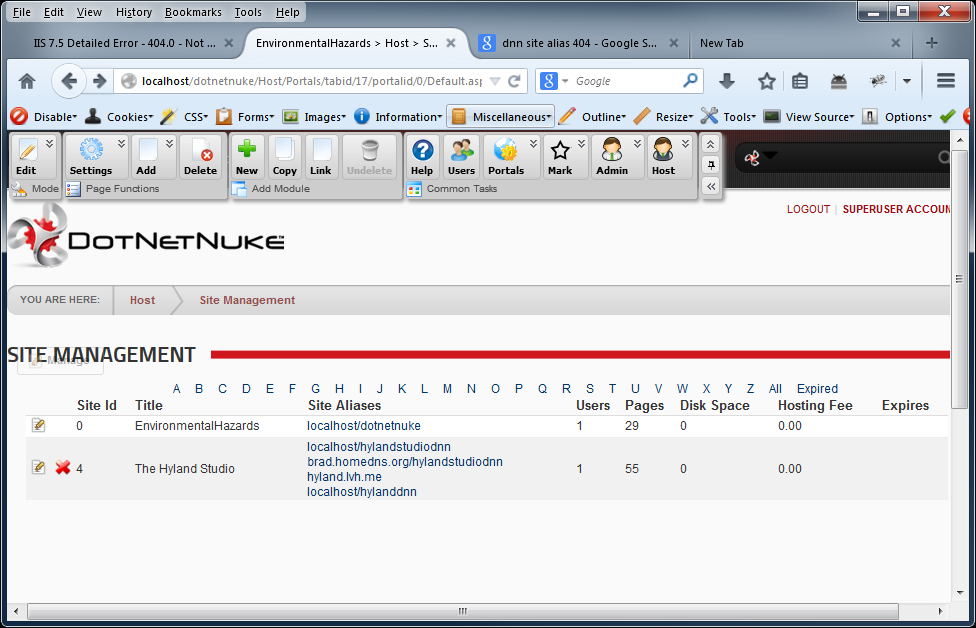Click the LOGOUT link
Viewport: 976px width, 628px height.
(x=808, y=209)
